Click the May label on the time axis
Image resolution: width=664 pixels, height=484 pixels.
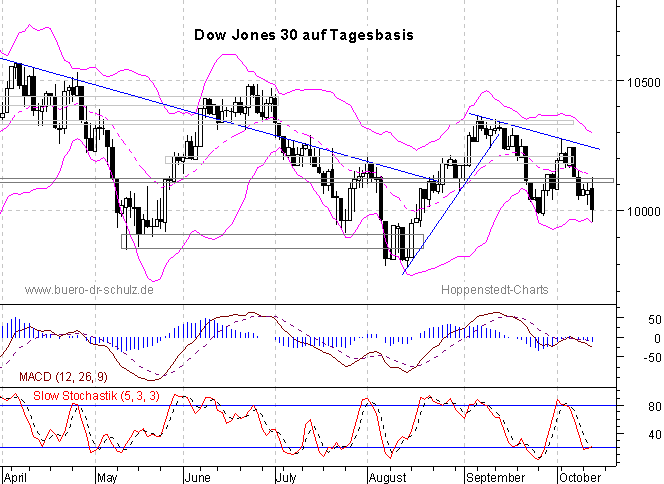(107, 476)
